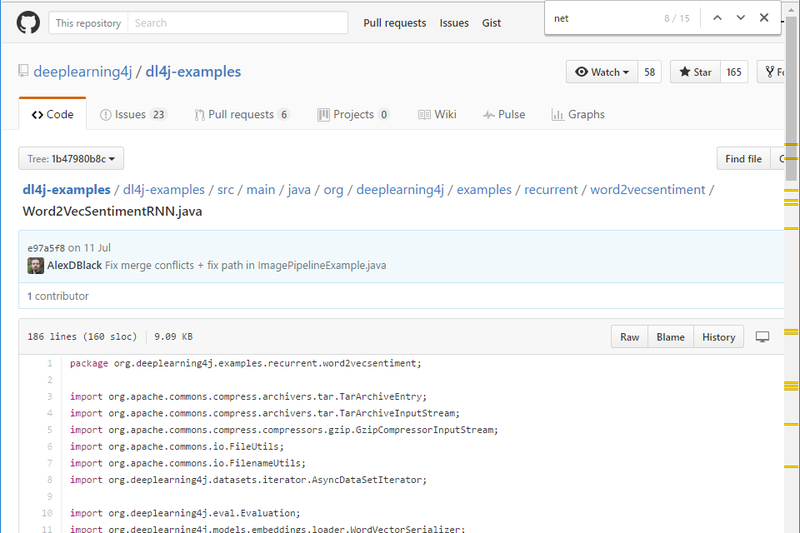Image resolution: width=800 pixels, height=533 pixels.
Task: Go to next find match arrow
Action: click(x=741, y=18)
